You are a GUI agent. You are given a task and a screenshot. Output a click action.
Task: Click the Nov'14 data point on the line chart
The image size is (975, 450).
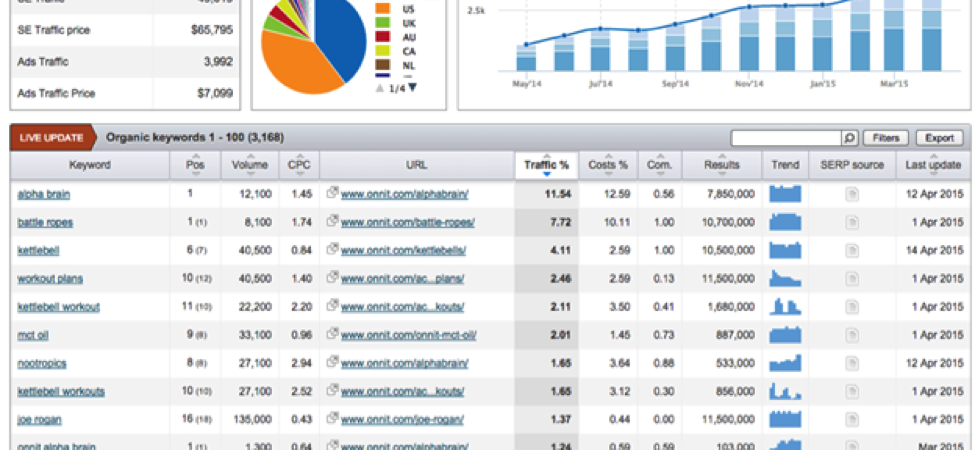(749, 7)
